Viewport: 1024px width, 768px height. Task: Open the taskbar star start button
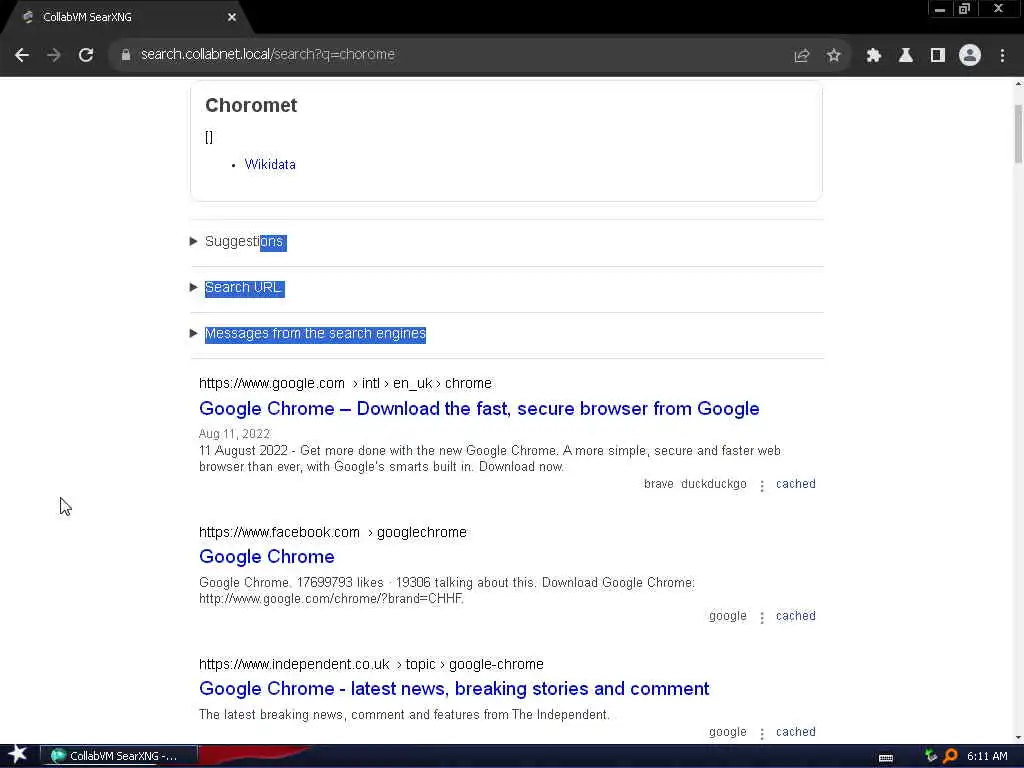(17, 755)
